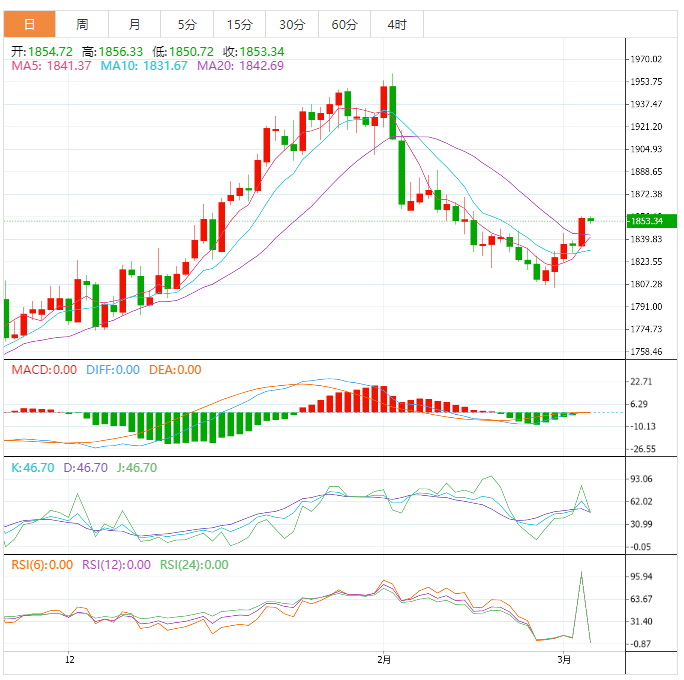Switch to the 周 weekly tab
The image size is (684, 680).
pyautogui.click(x=82, y=24)
